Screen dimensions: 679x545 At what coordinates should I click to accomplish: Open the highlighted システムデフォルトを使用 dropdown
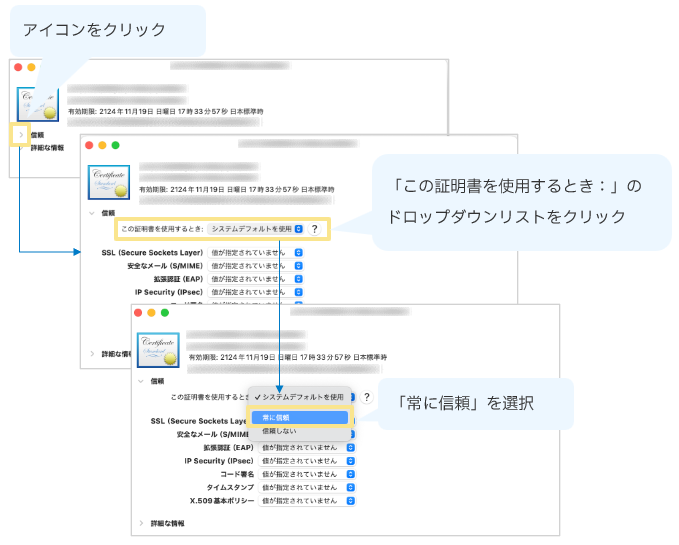tap(257, 229)
